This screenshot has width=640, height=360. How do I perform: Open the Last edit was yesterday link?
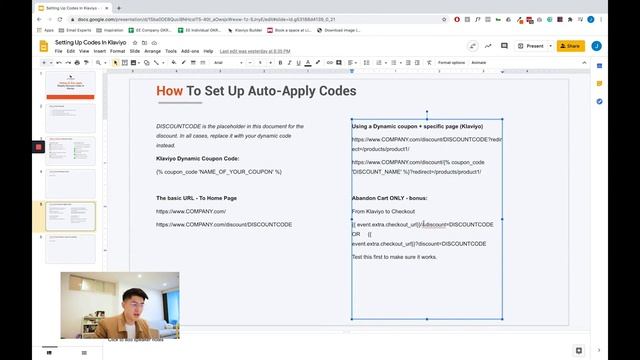pos(255,51)
